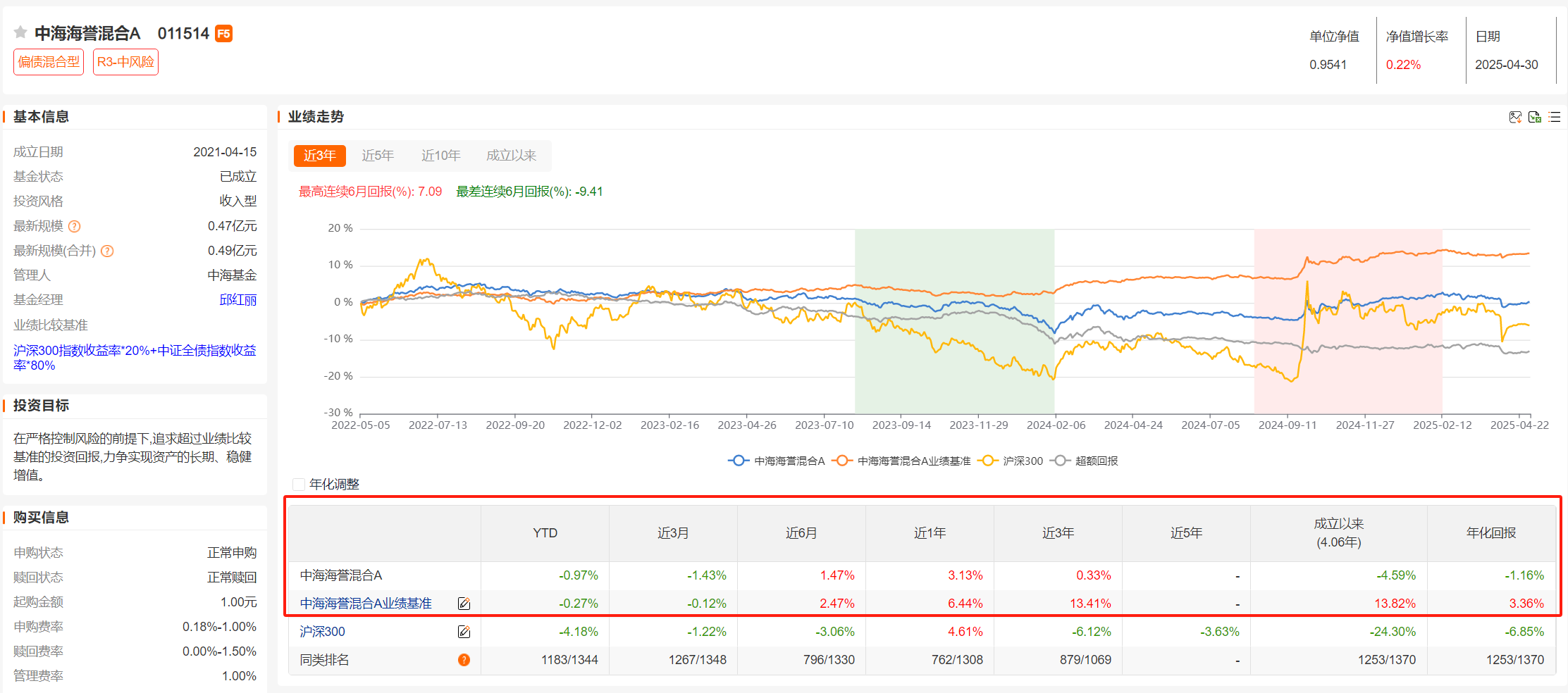The height and width of the screenshot is (693, 1568).
Task: Click the 净值增长率 value 0.22%
Action: tap(1403, 65)
